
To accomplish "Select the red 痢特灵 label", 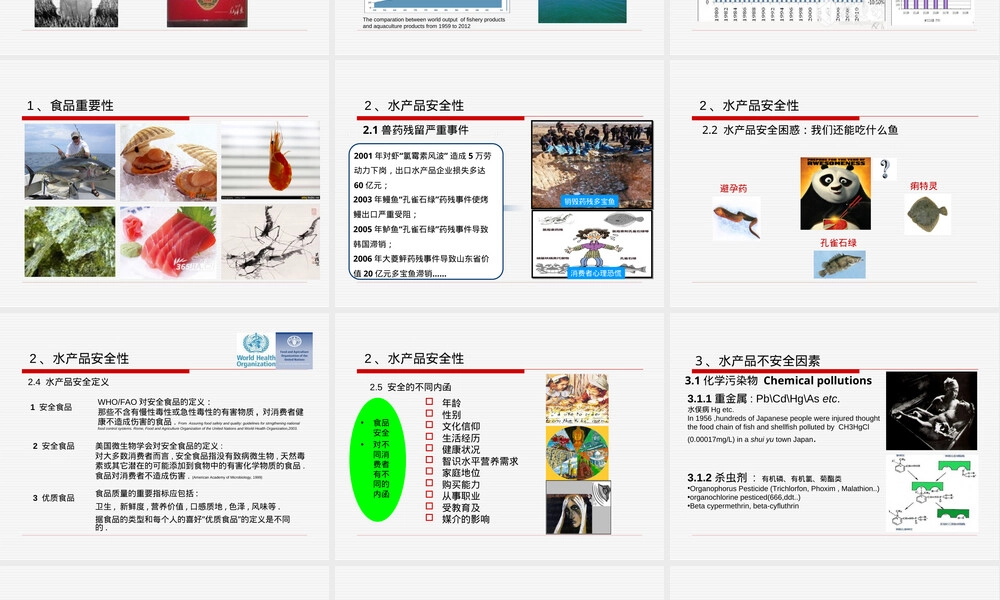I will 923,186.
